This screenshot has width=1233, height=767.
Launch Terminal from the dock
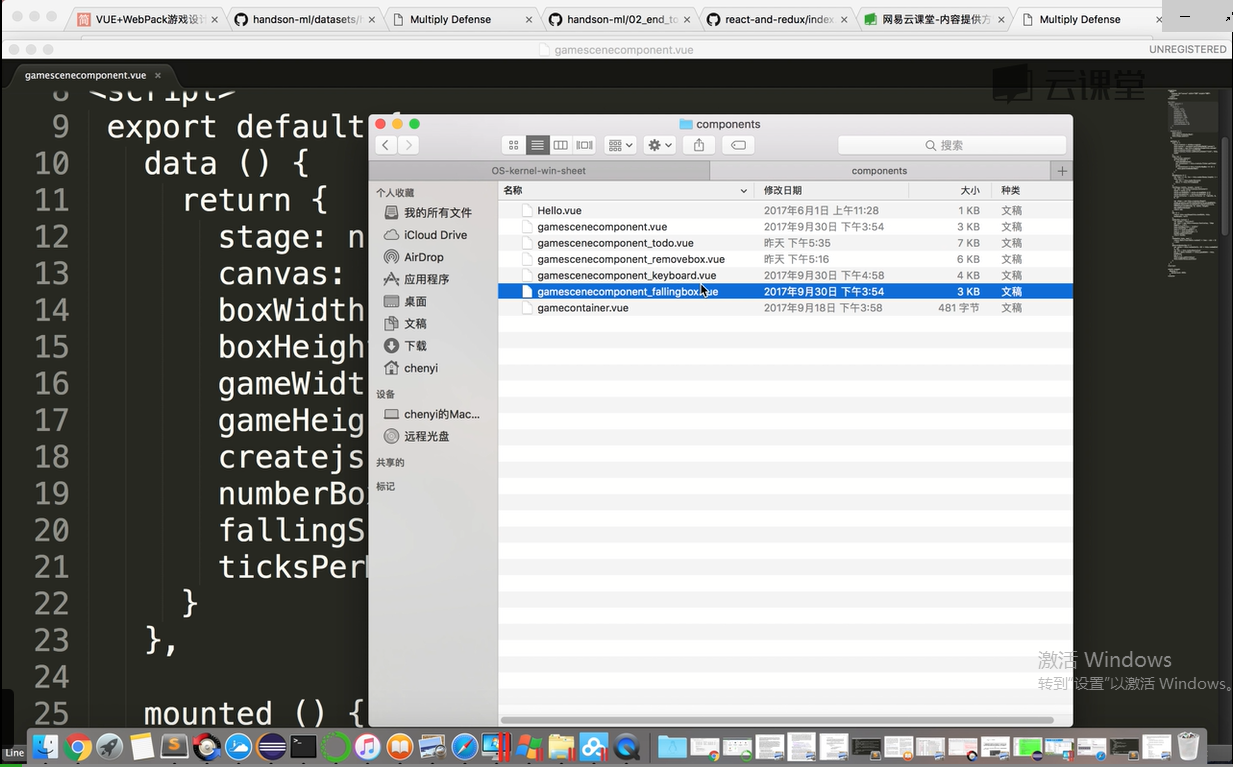click(x=303, y=746)
